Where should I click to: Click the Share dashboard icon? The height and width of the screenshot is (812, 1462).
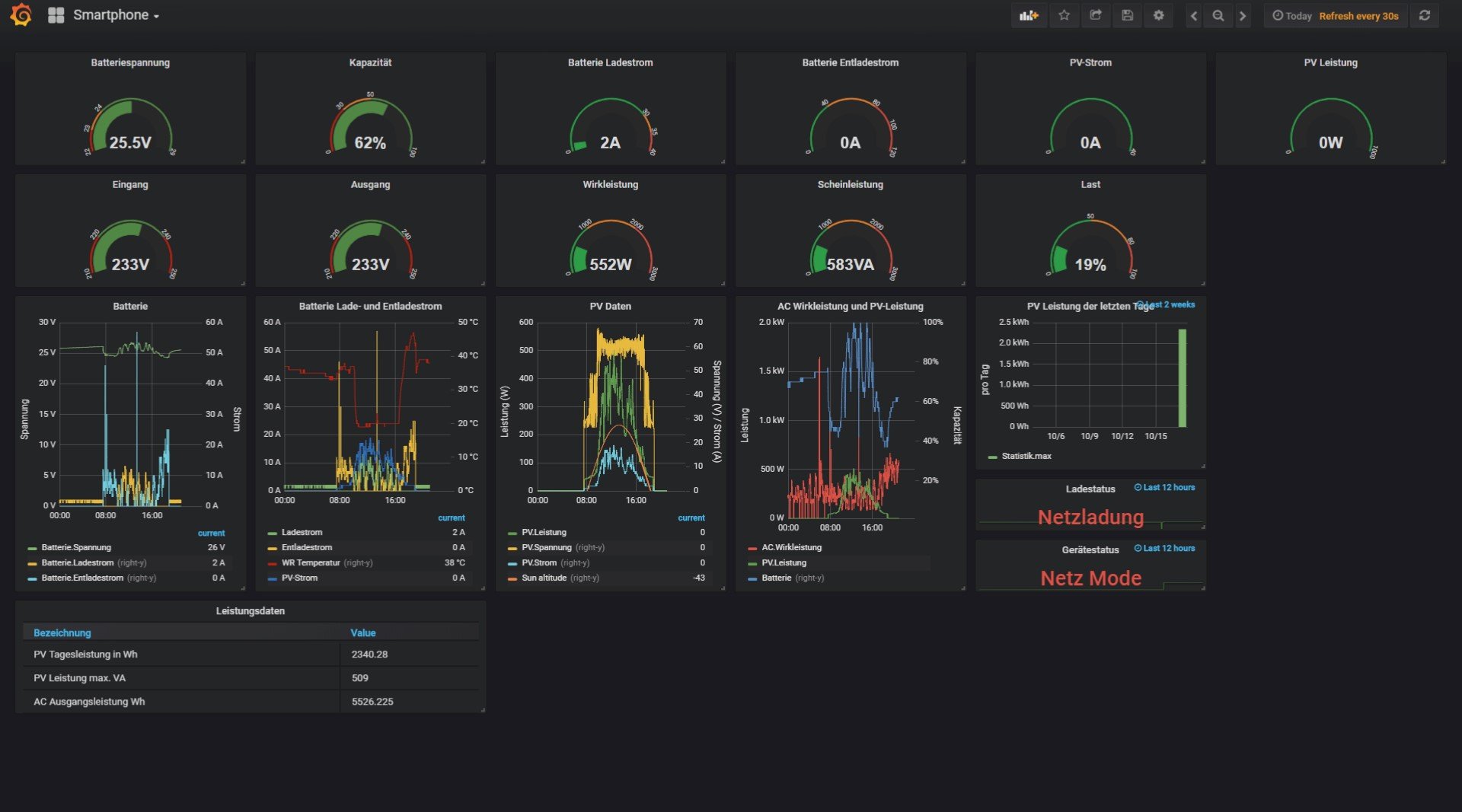1096,15
